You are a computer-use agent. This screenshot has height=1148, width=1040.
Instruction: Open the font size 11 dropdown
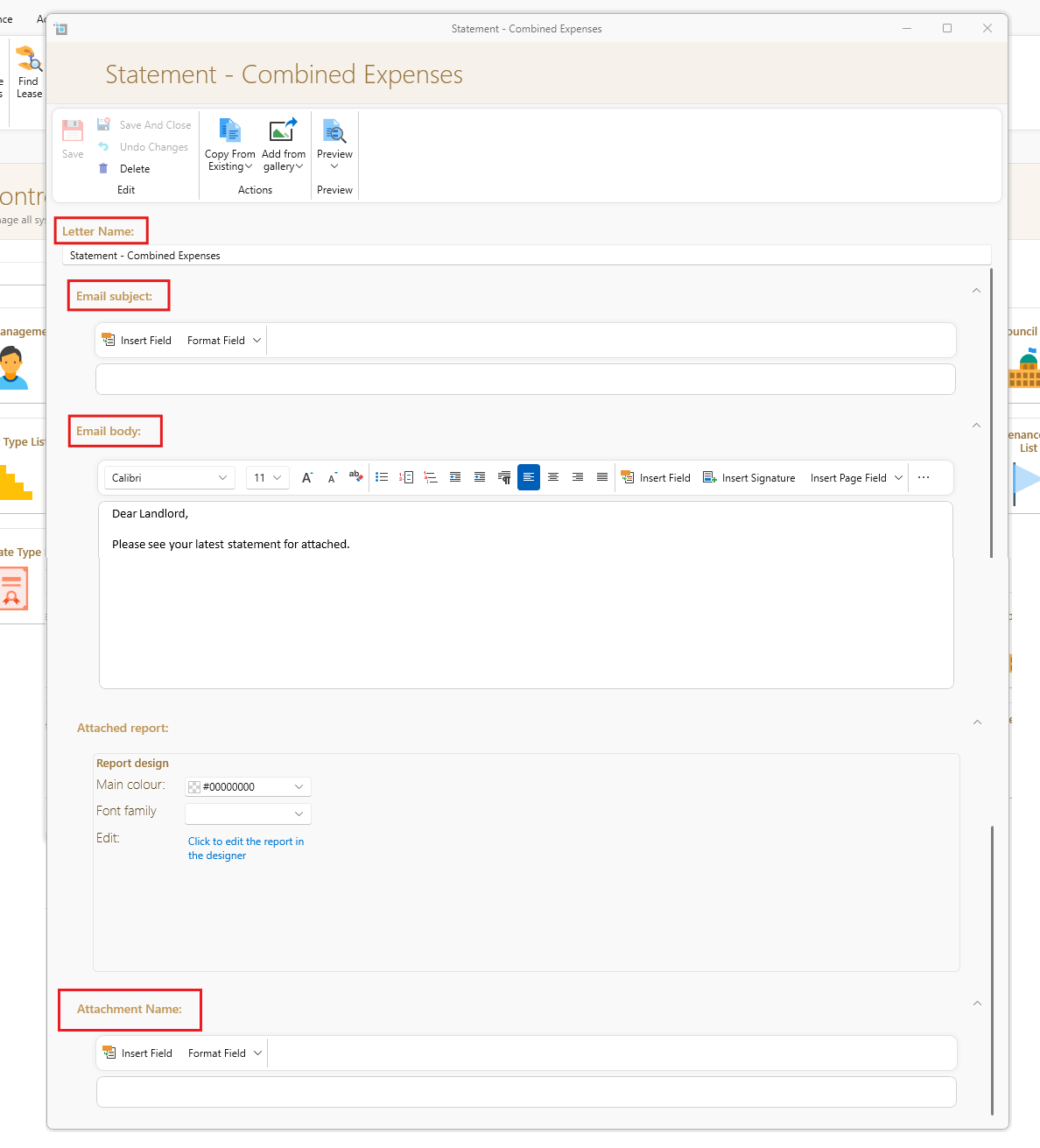268,478
